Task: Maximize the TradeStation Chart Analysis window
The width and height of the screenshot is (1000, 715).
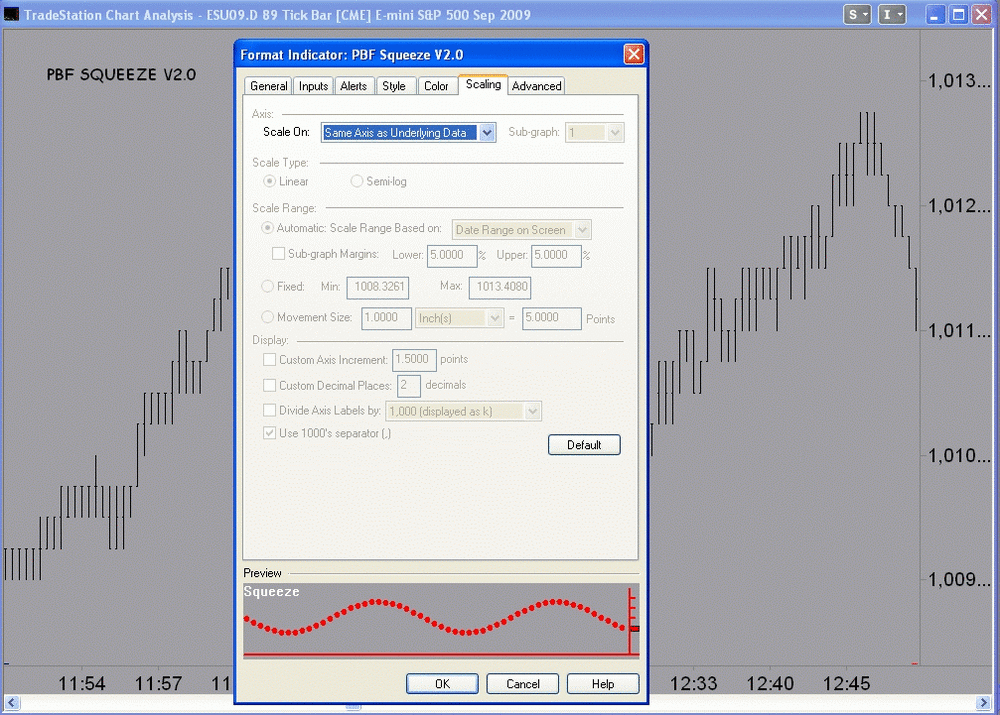Action: [x=958, y=15]
